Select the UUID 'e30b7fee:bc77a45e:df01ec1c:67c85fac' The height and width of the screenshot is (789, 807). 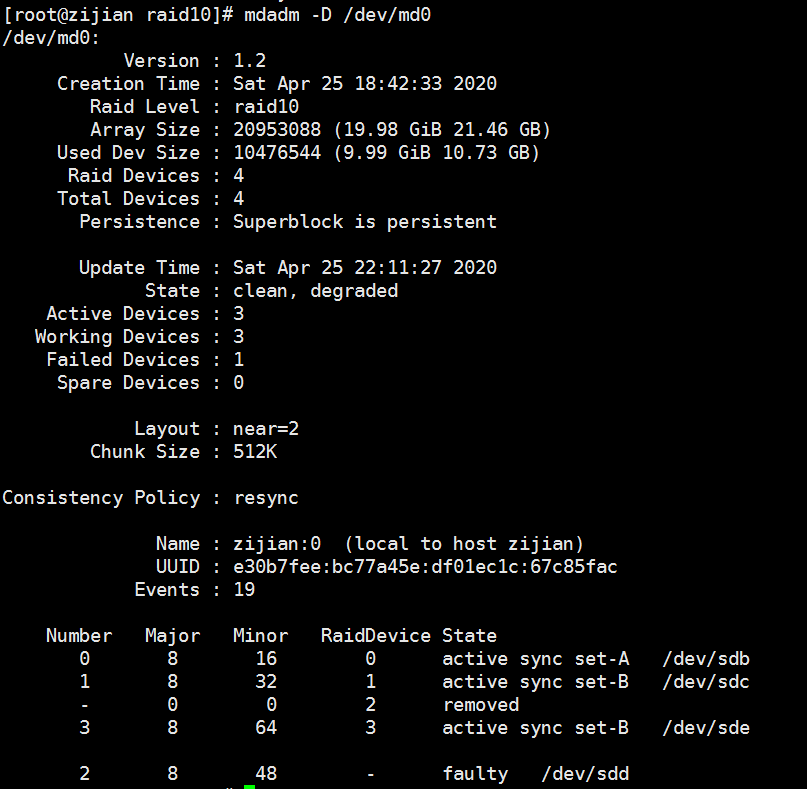(x=425, y=567)
